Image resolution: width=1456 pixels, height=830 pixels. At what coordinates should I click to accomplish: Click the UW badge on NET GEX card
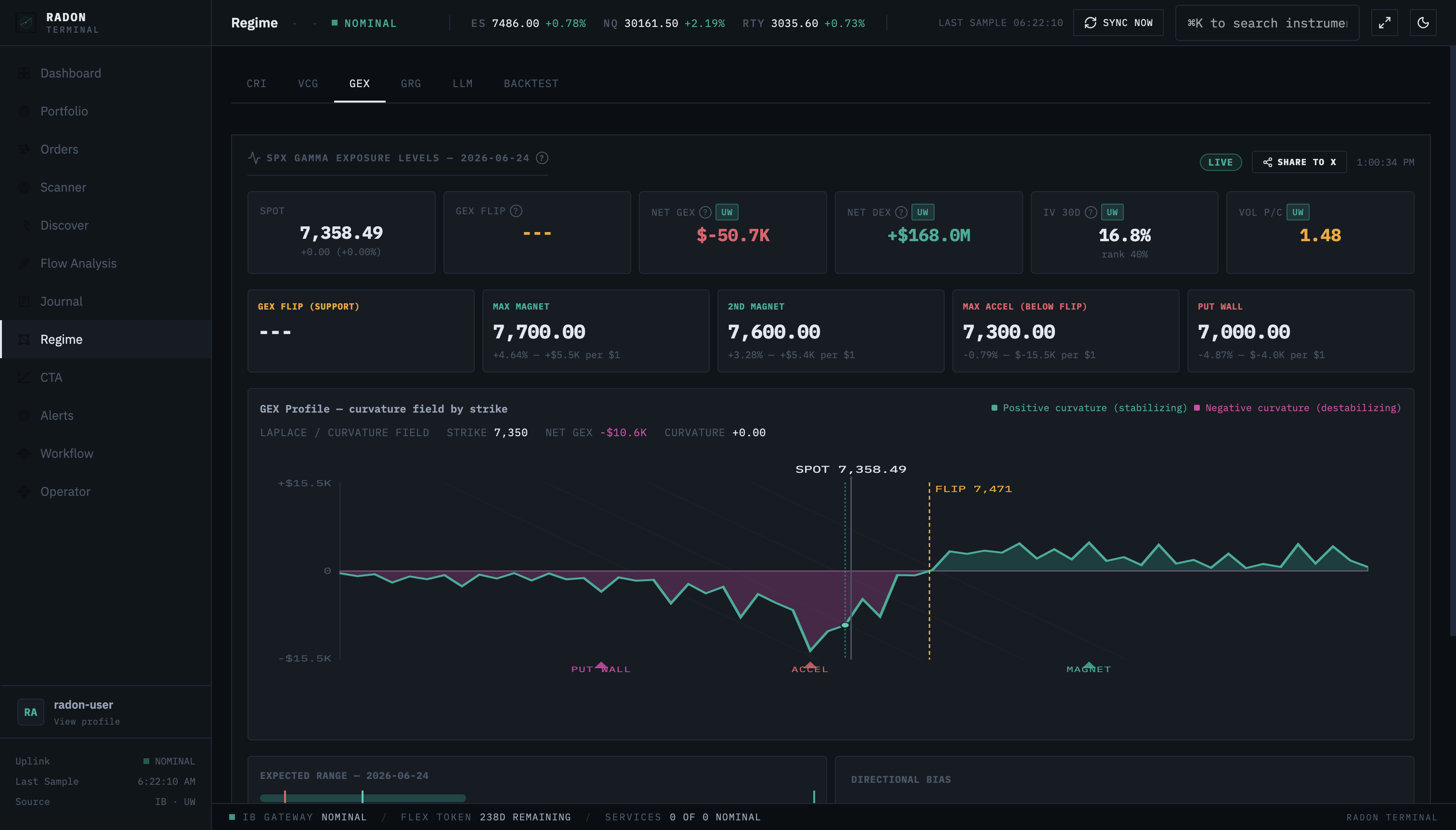pyautogui.click(x=727, y=212)
